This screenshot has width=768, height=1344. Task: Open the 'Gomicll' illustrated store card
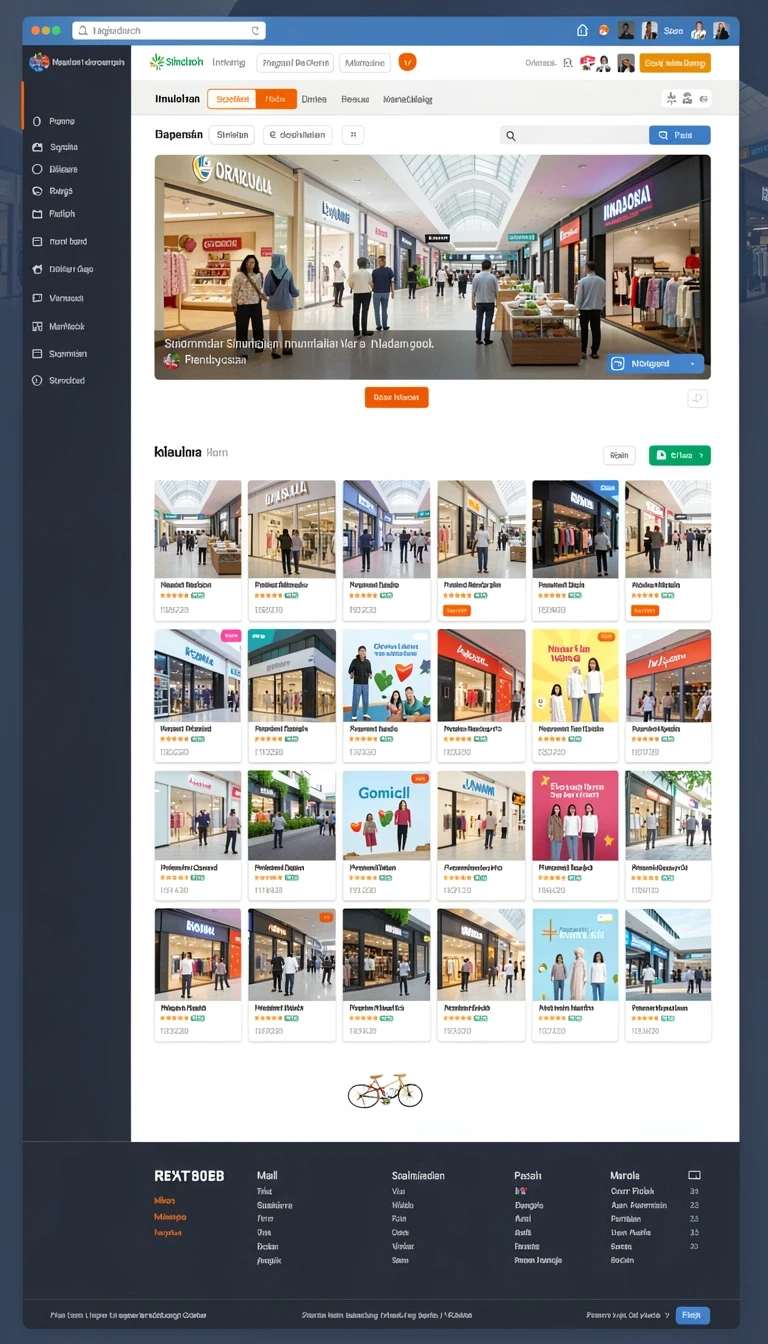[x=386, y=835]
